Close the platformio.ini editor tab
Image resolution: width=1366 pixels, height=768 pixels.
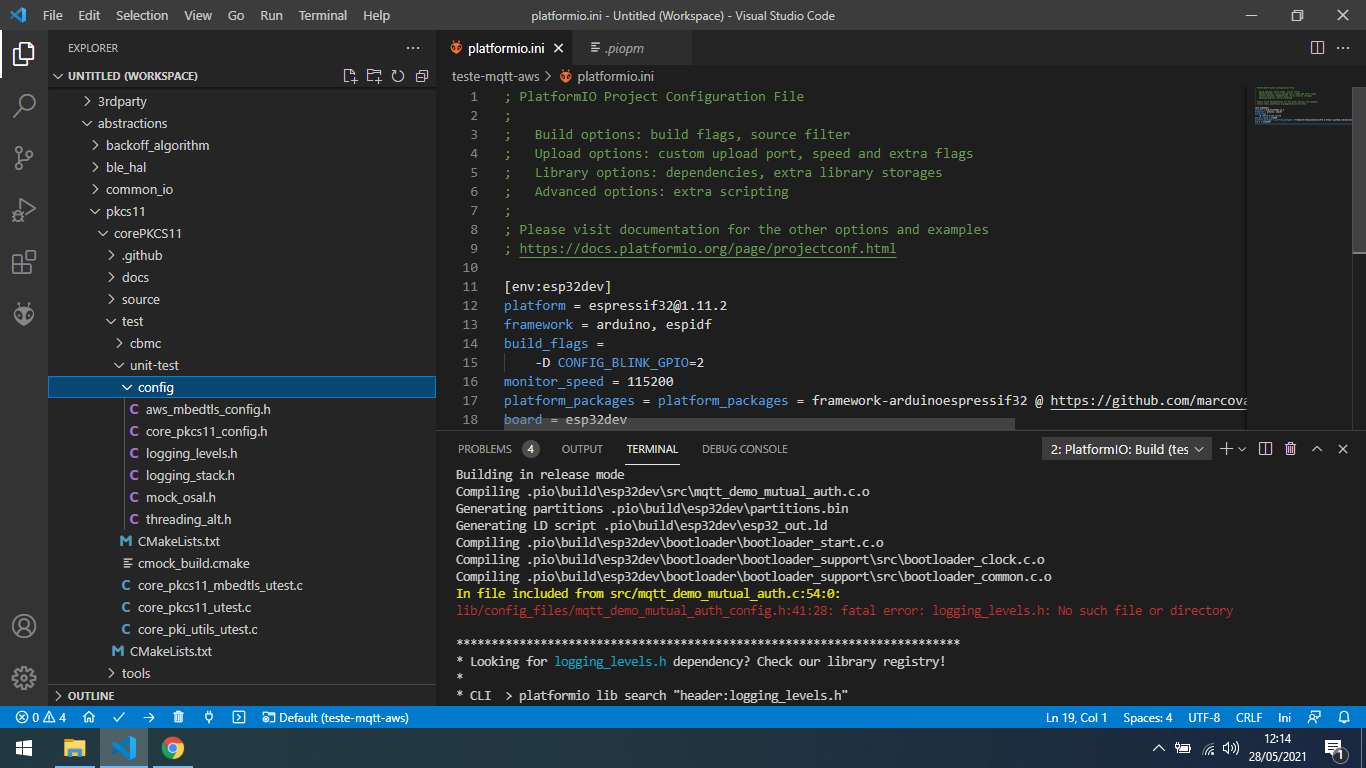(x=558, y=48)
